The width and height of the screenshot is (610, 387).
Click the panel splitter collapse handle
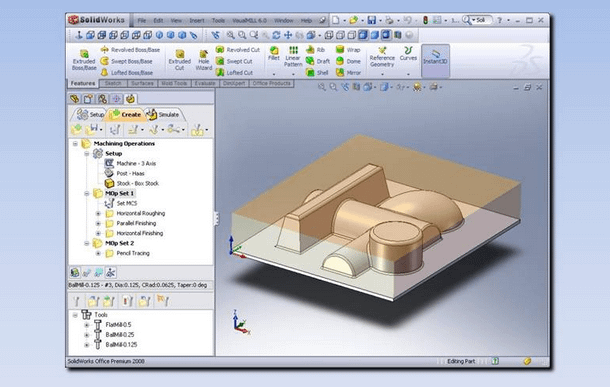[x=216, y=219]
